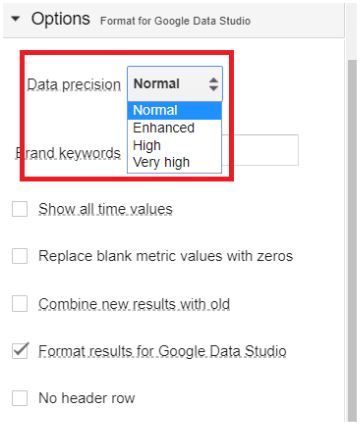Tick Combine new results with old
The image size is (363, 431).
pyautogui.click(x=20, y=304)
